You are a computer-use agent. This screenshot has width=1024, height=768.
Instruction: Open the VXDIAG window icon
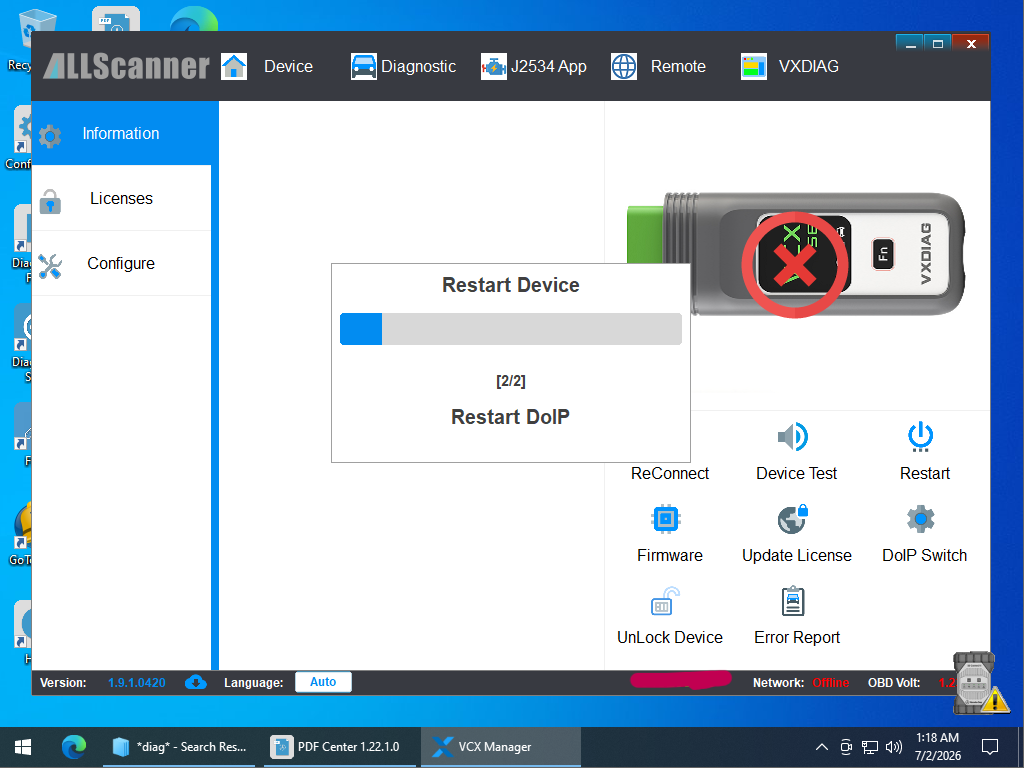tap(754, 67)
